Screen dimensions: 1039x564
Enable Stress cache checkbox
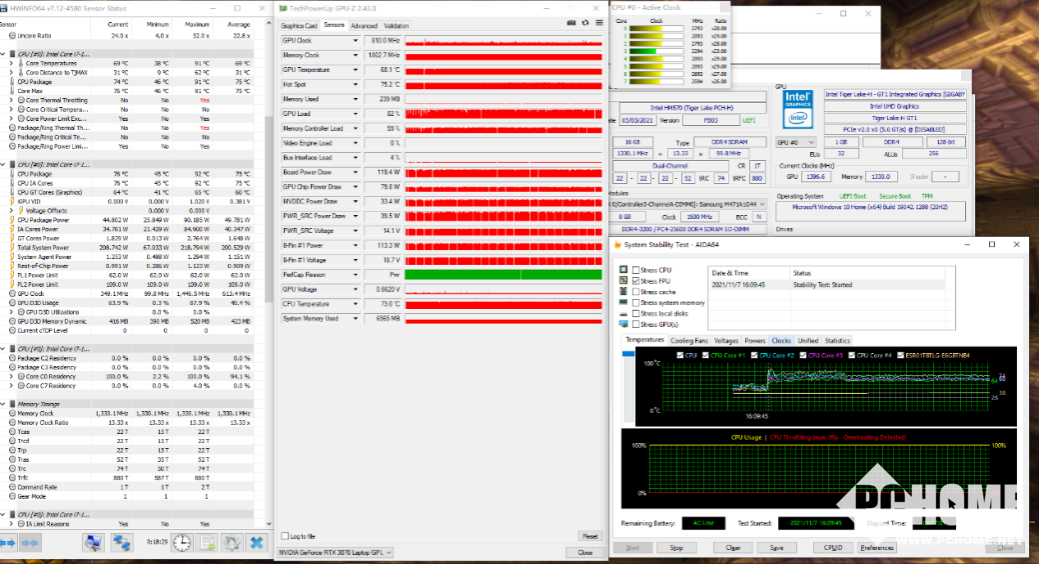tap(636, 292)
